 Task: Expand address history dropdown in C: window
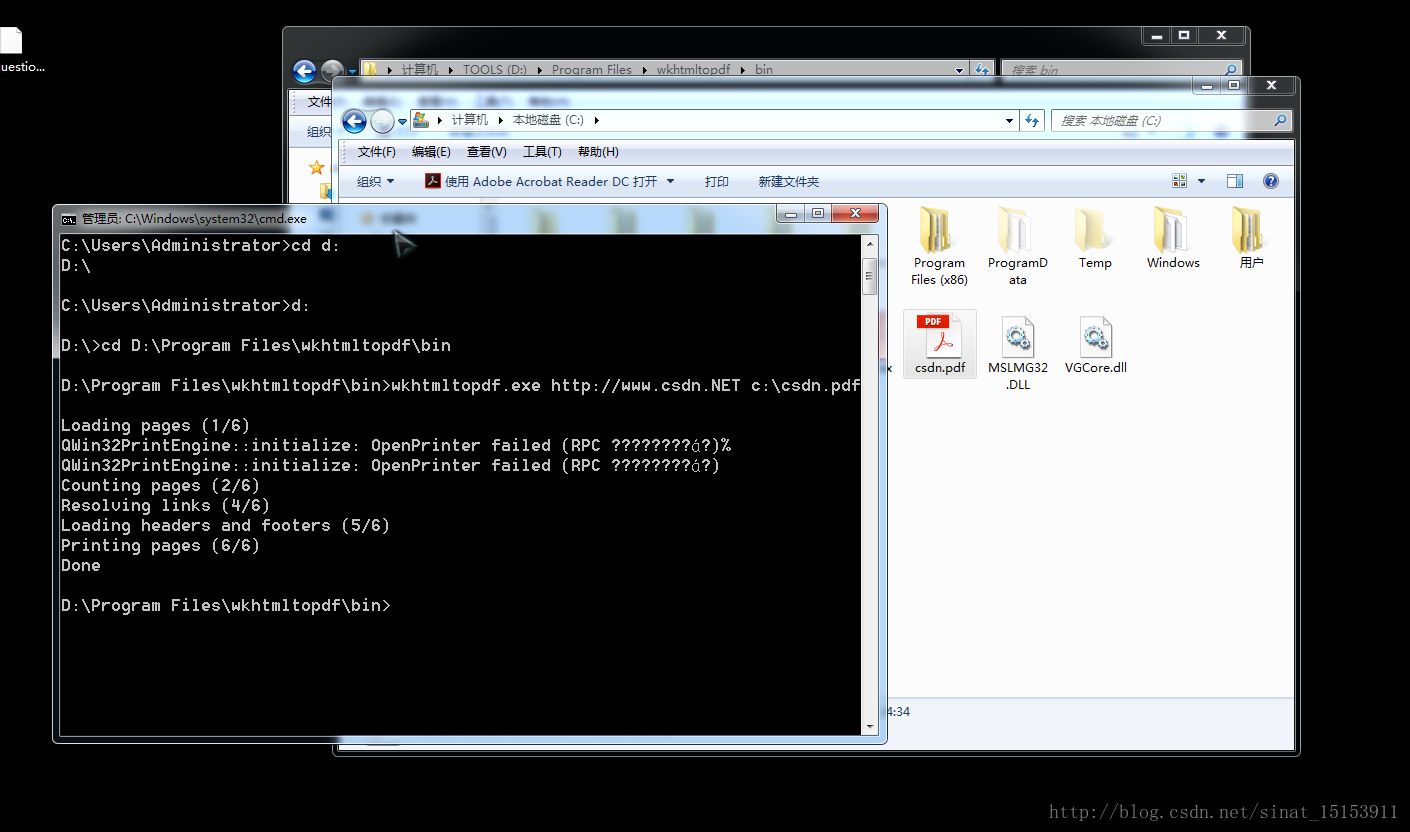tap(1009, 120)
